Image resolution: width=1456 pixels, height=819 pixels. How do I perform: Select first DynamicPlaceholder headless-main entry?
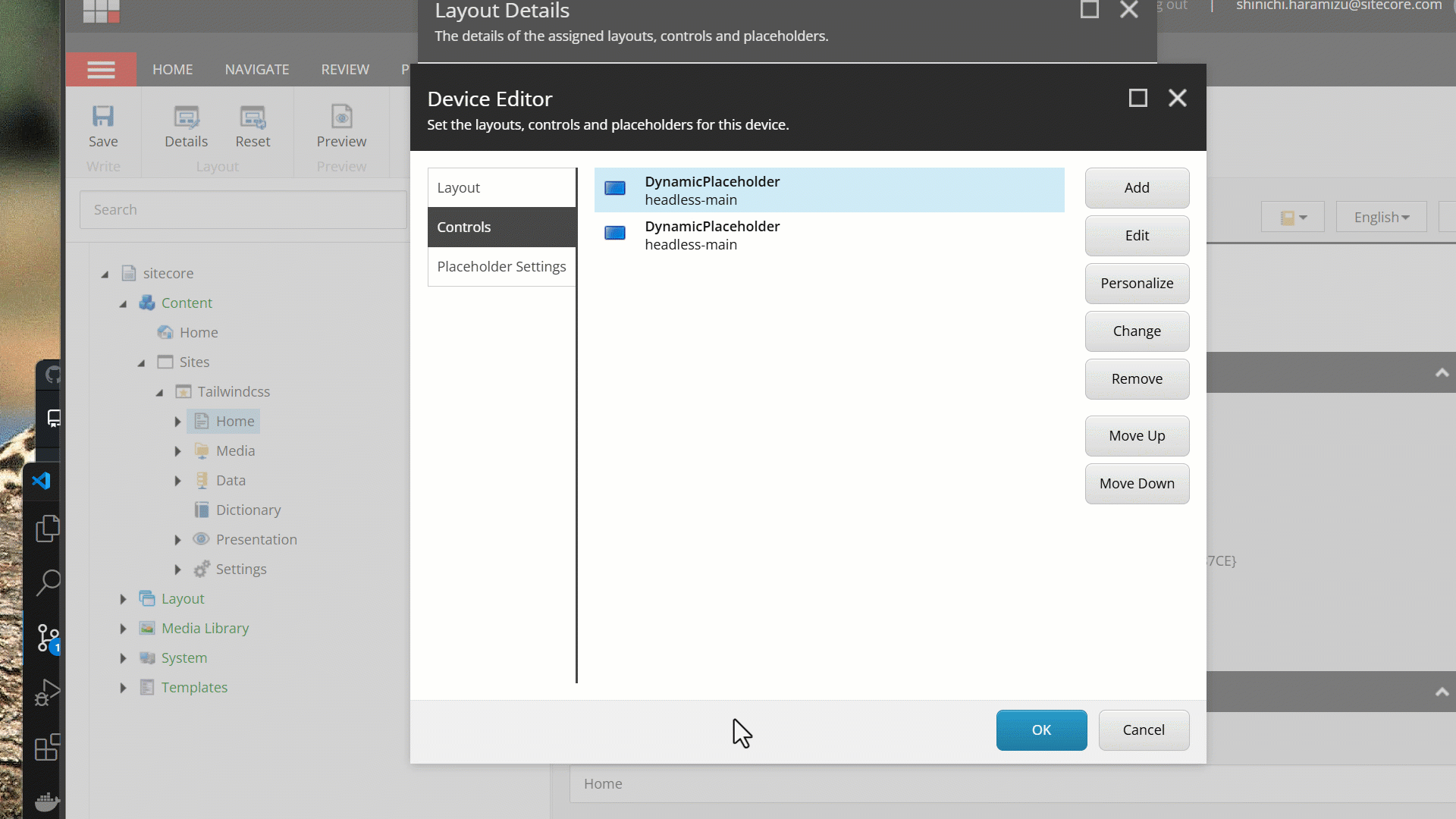pyautogui.click(x=829, y=190)
